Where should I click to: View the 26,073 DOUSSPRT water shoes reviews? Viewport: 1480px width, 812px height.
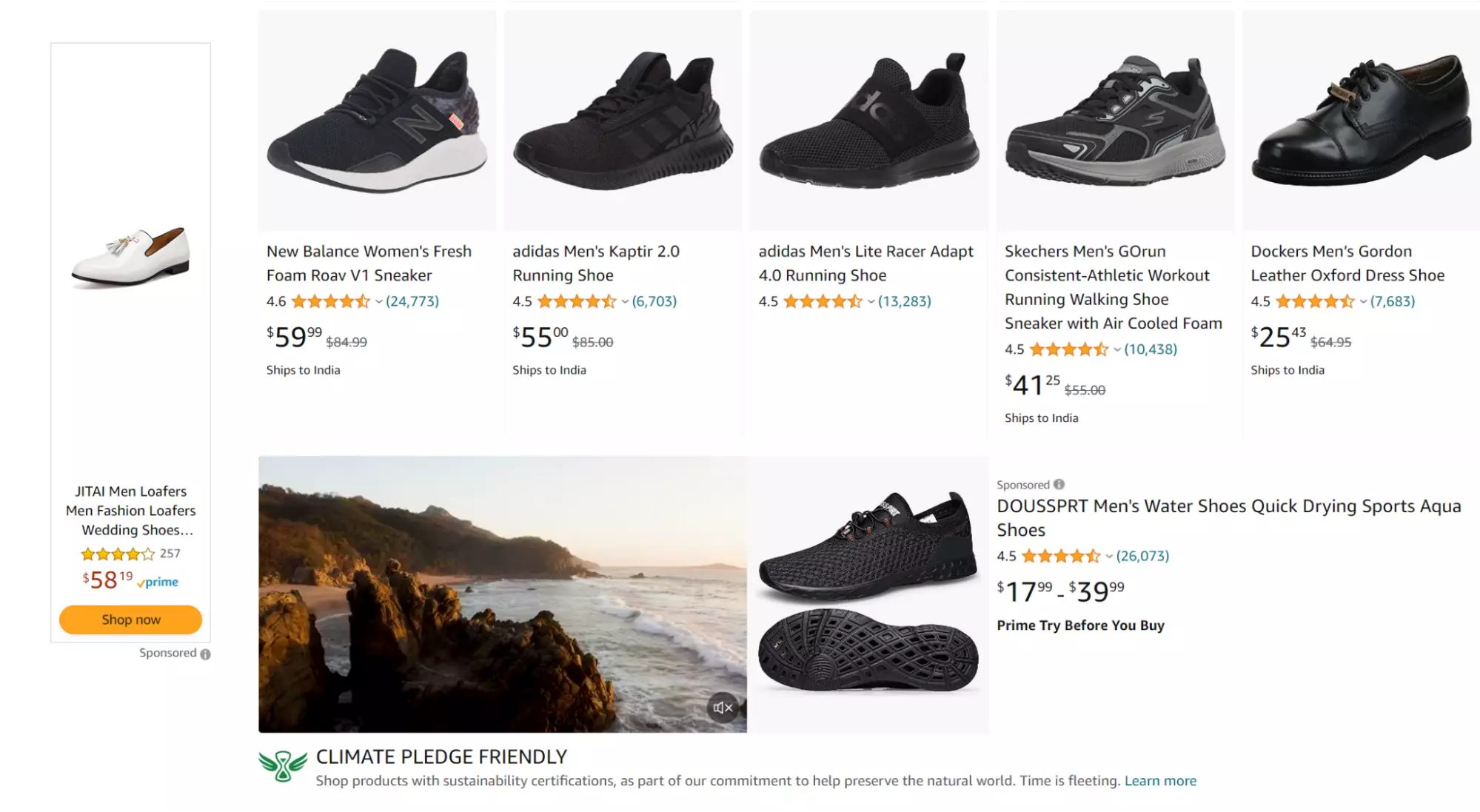[x=1142, y=556]
